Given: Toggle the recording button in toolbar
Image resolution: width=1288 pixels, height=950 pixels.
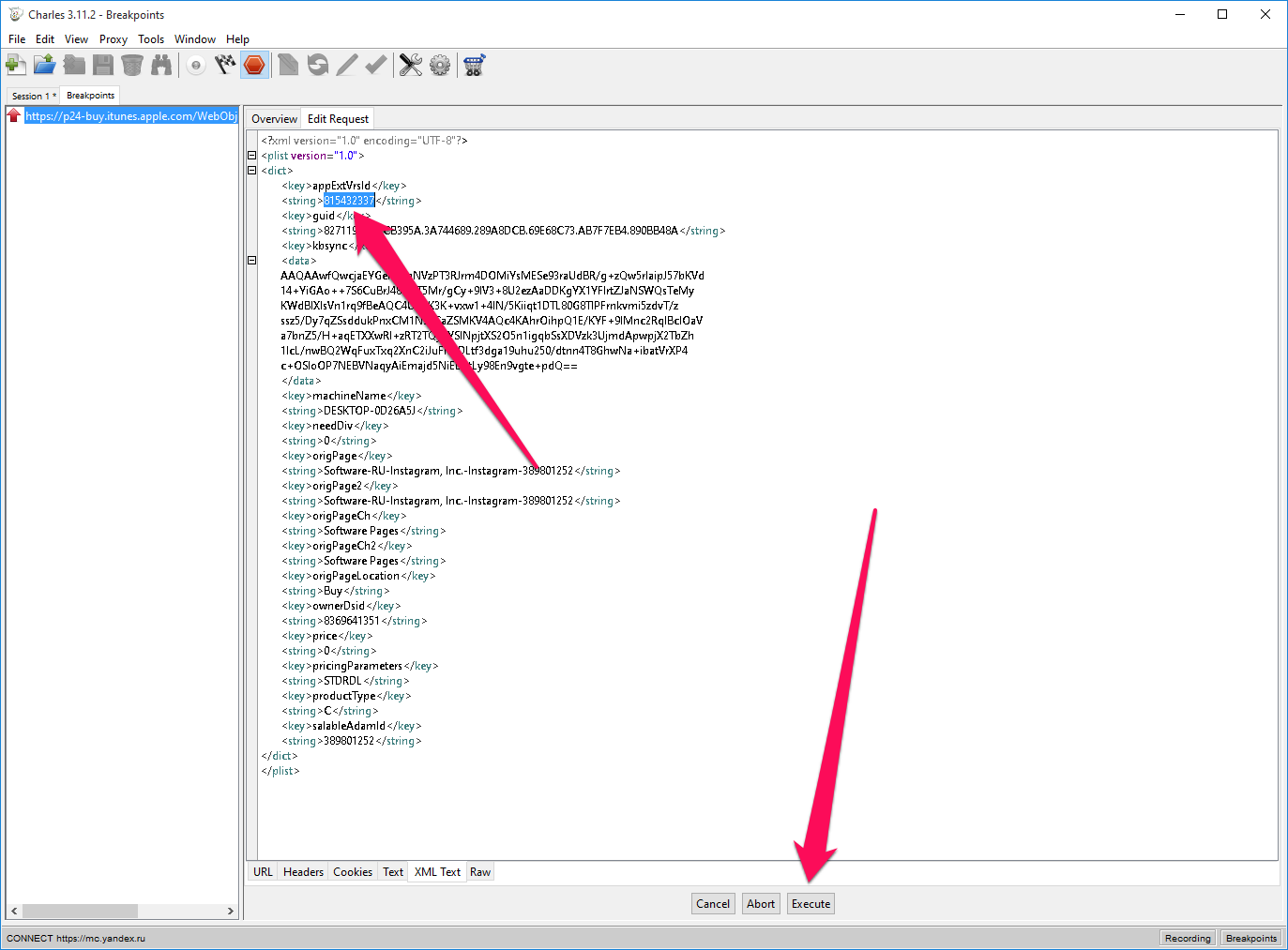Looking at the screenshot, I should (196, 65).
